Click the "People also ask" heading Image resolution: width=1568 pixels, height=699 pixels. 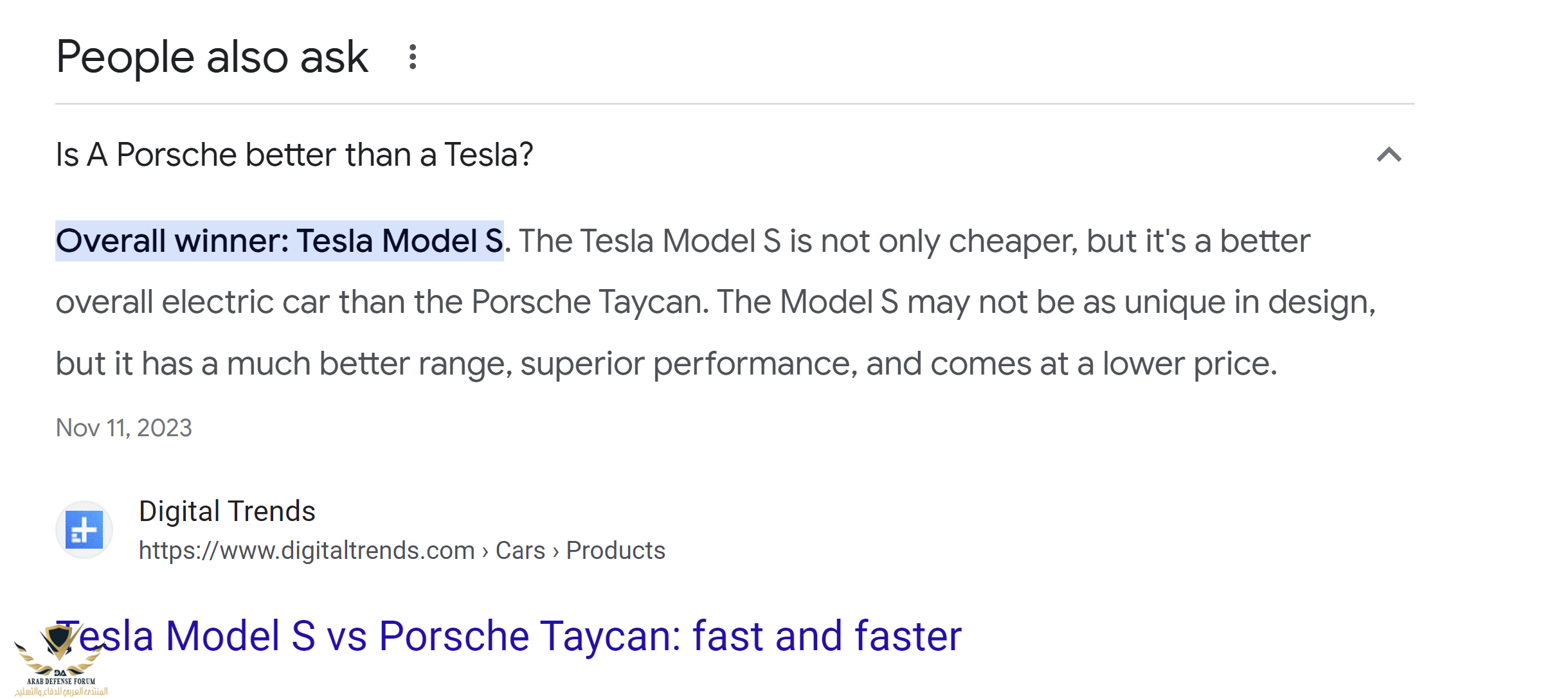[212, 57]
